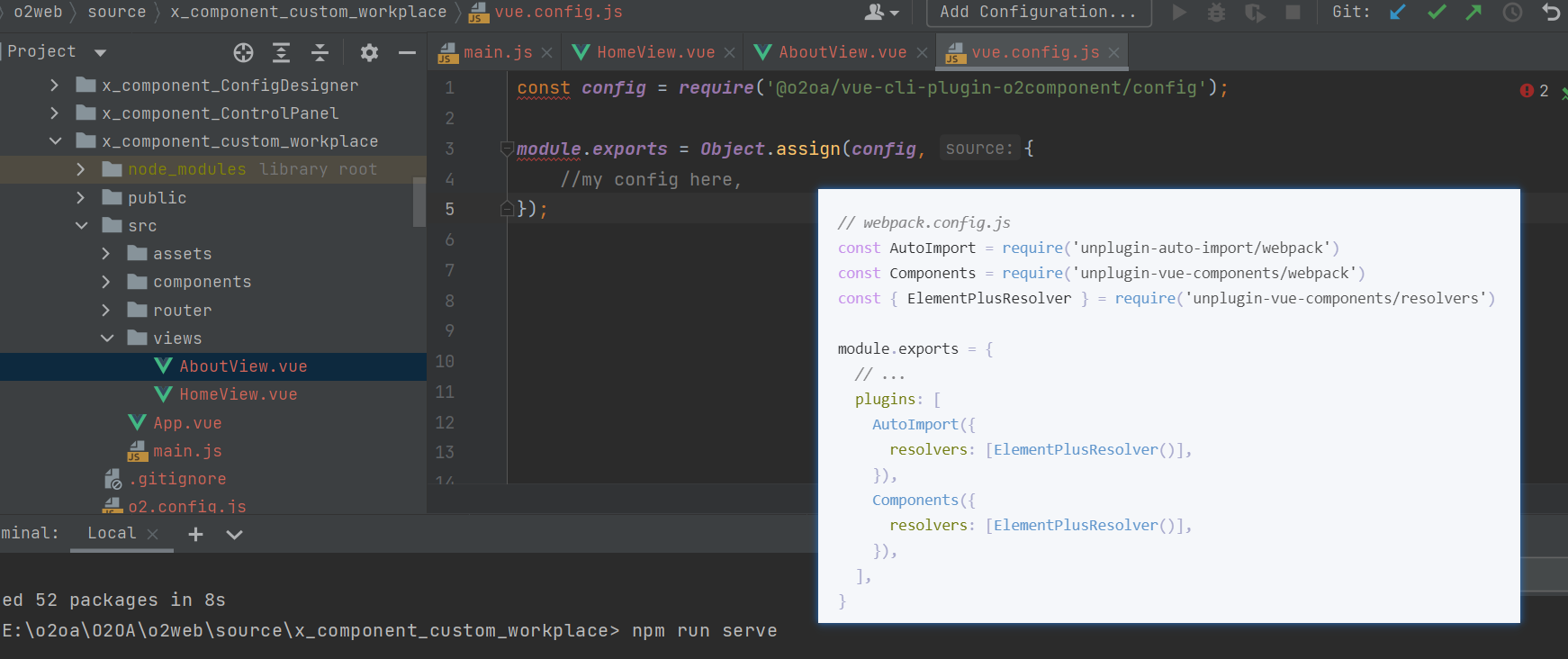Hide the Project tool window with the minus icon
1568x659 pixels.
[407, 53]
